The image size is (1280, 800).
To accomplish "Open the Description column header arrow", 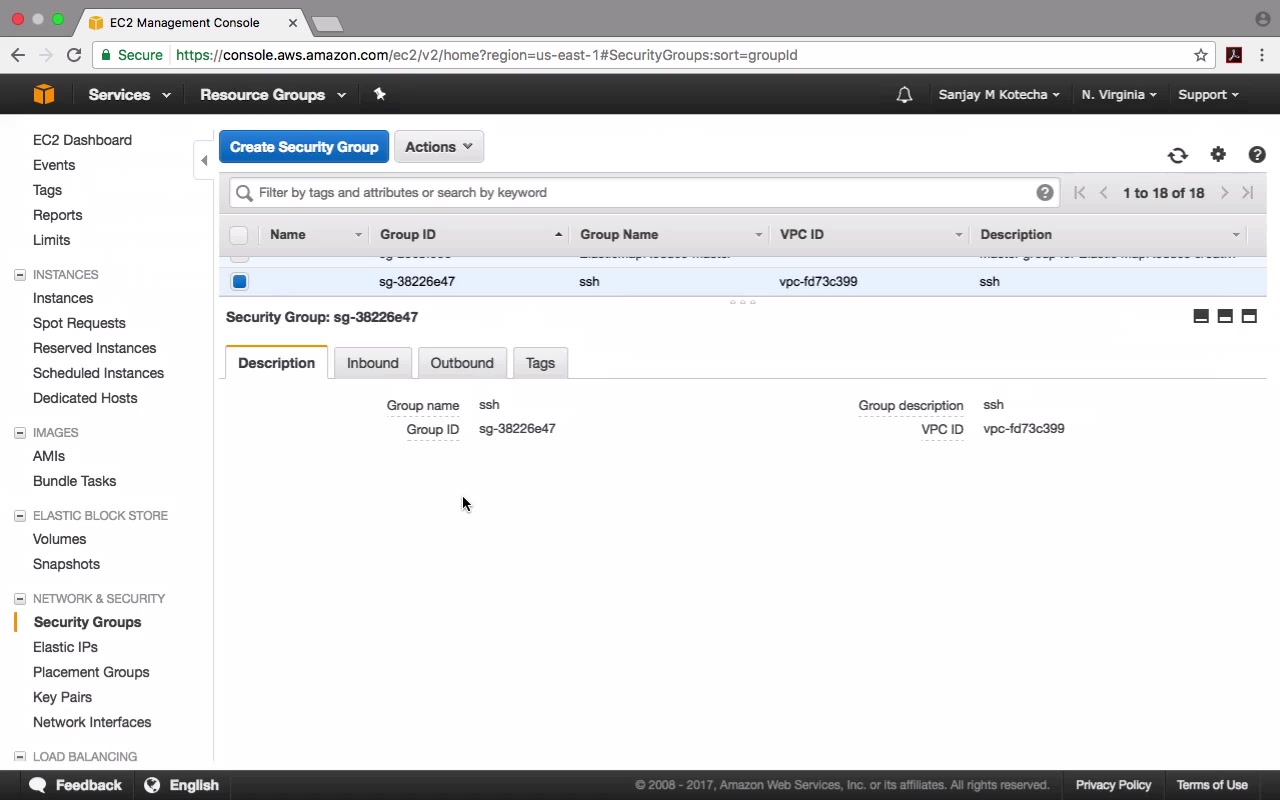I will pos(1236,235).
